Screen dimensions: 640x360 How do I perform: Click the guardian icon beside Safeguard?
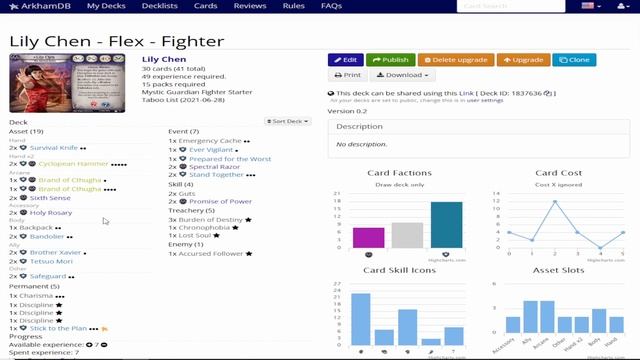23,276
